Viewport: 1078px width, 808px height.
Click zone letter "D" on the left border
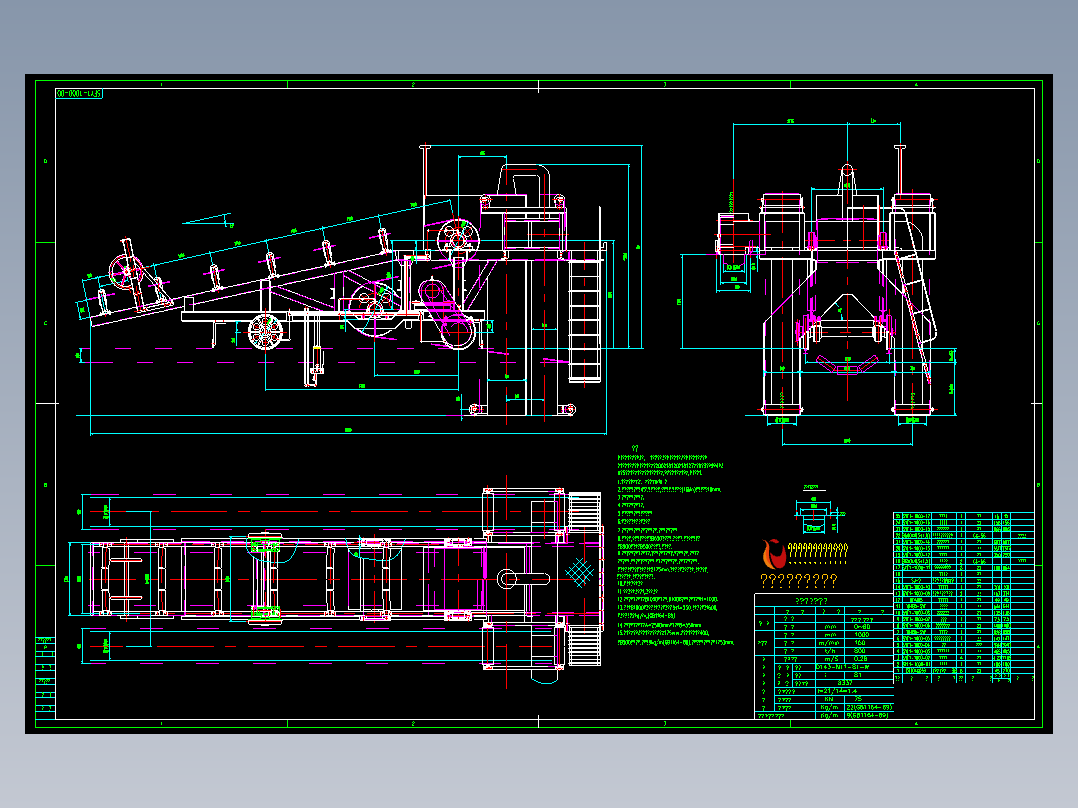pyautogui.click(x=45, y=162)
